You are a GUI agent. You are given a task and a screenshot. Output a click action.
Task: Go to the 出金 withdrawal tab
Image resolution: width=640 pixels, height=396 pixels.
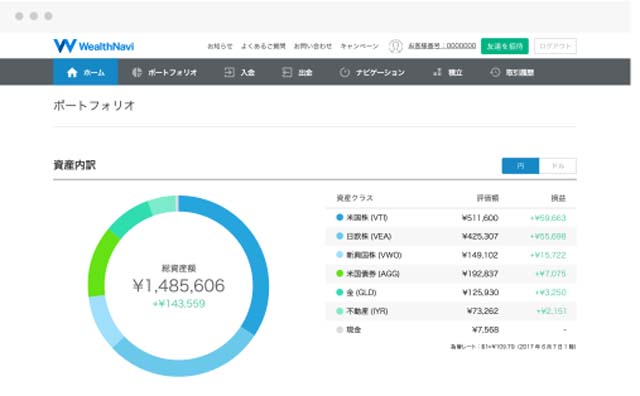pyautogui.click(x=297, y=72)
